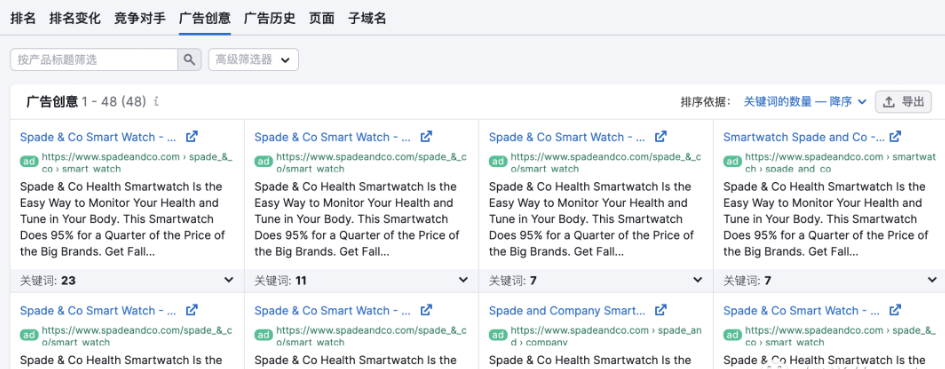
Task: Click the spadeandco.com › smartwatch URL text
Action: [841, 162]
